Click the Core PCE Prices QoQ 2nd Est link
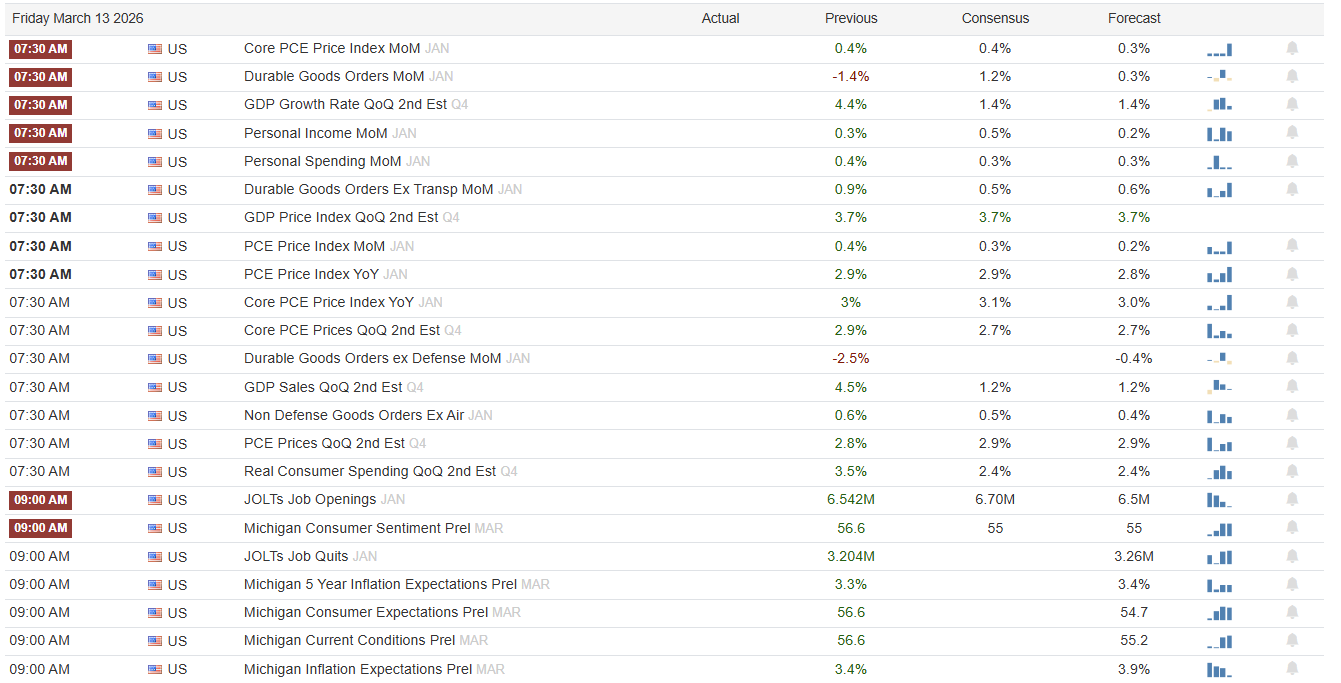 coord(342,330)
